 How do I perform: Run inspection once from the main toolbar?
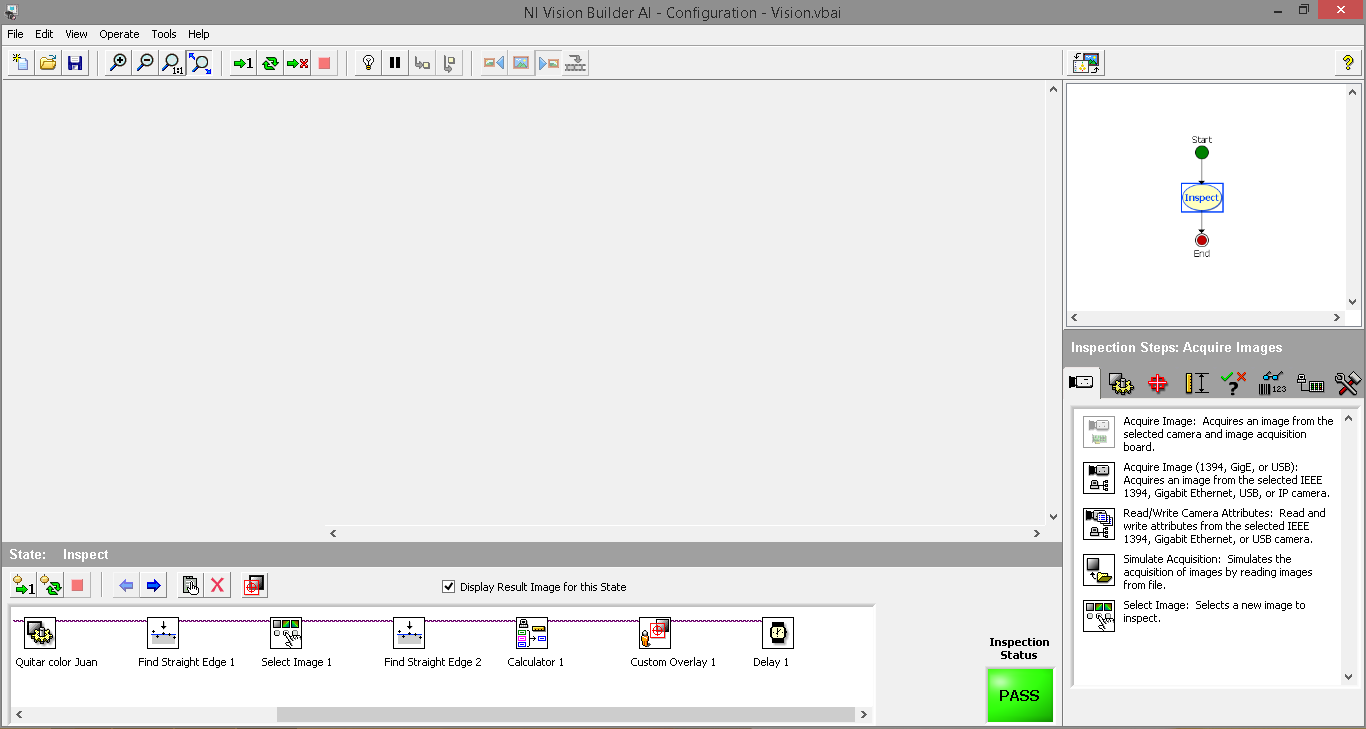tap(243, 63)
